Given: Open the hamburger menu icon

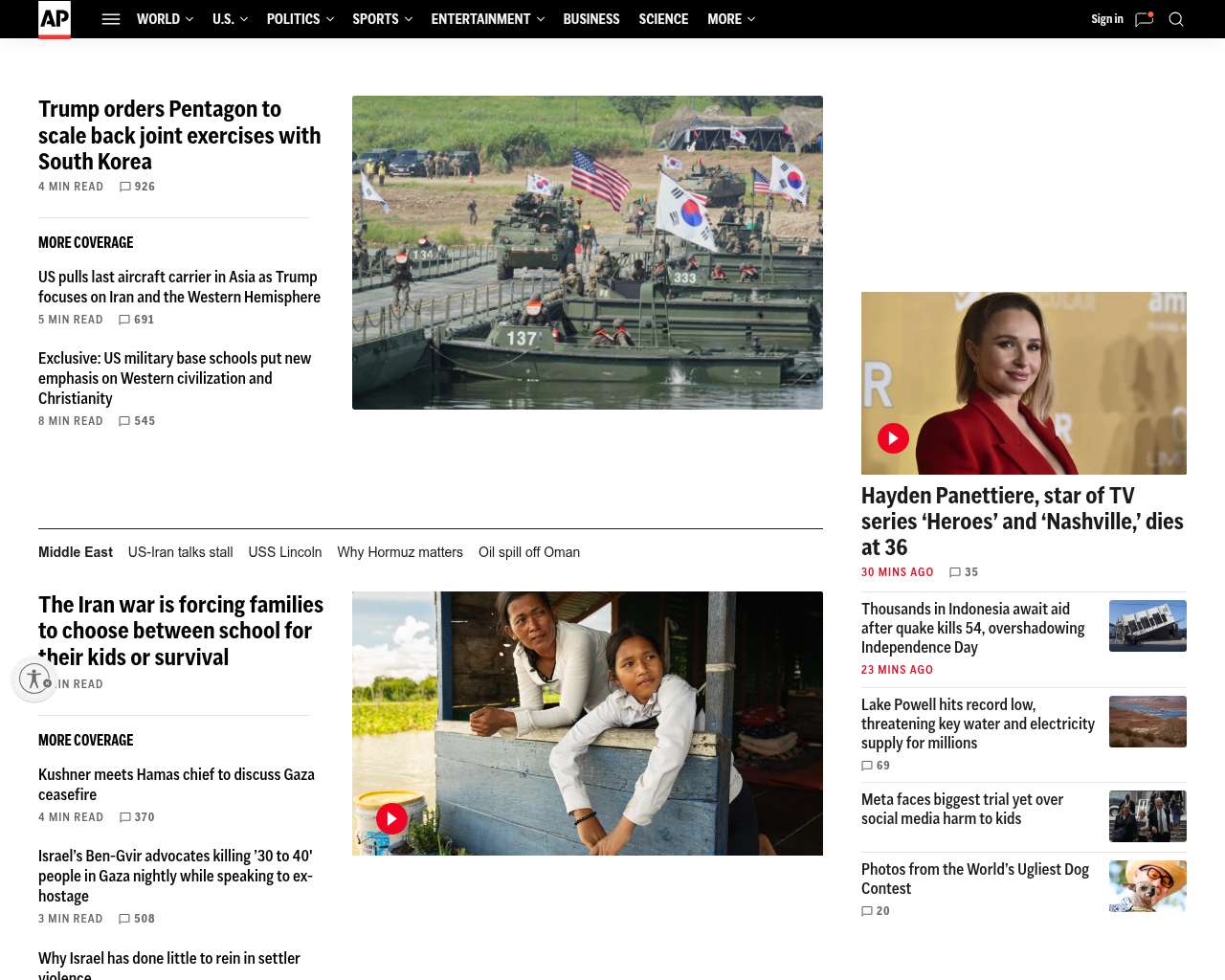Looking at the screenshot, I should 111,19.
